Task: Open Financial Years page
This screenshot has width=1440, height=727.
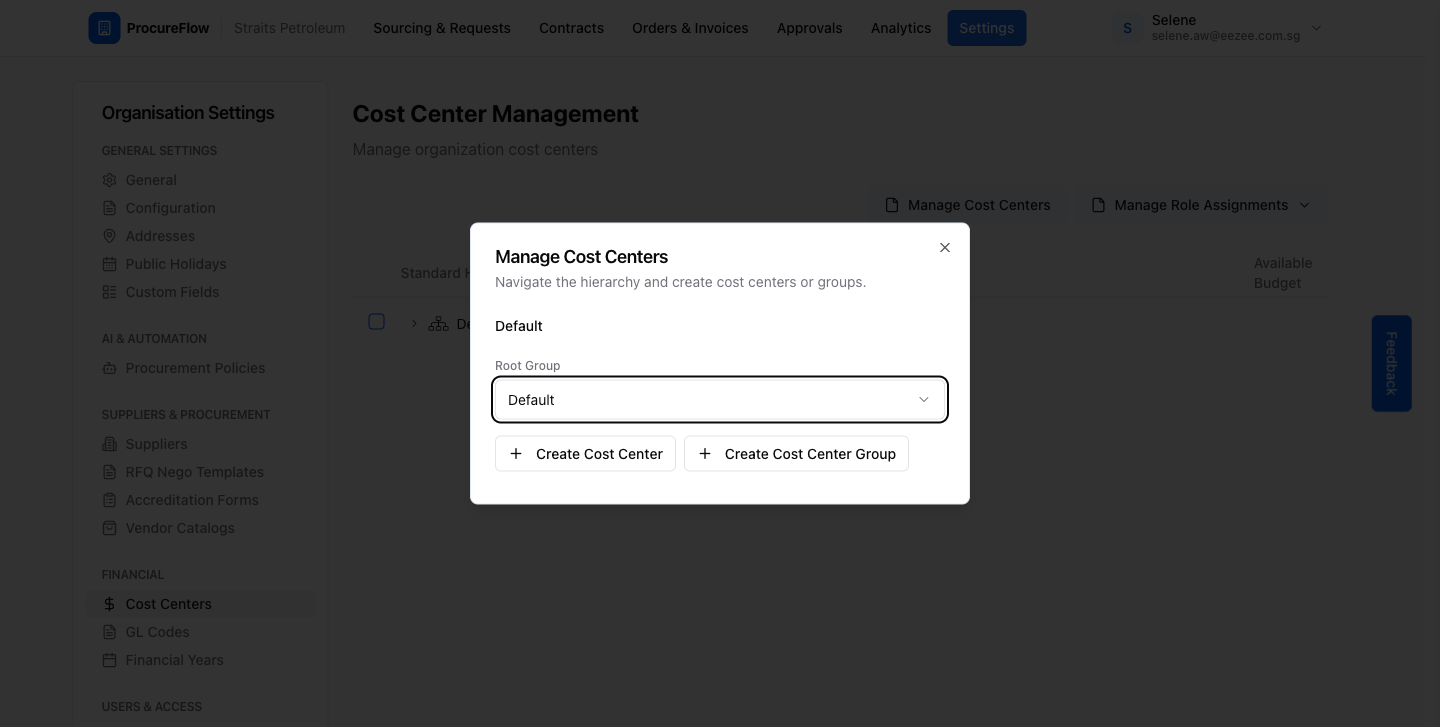Action: (174, 660)
